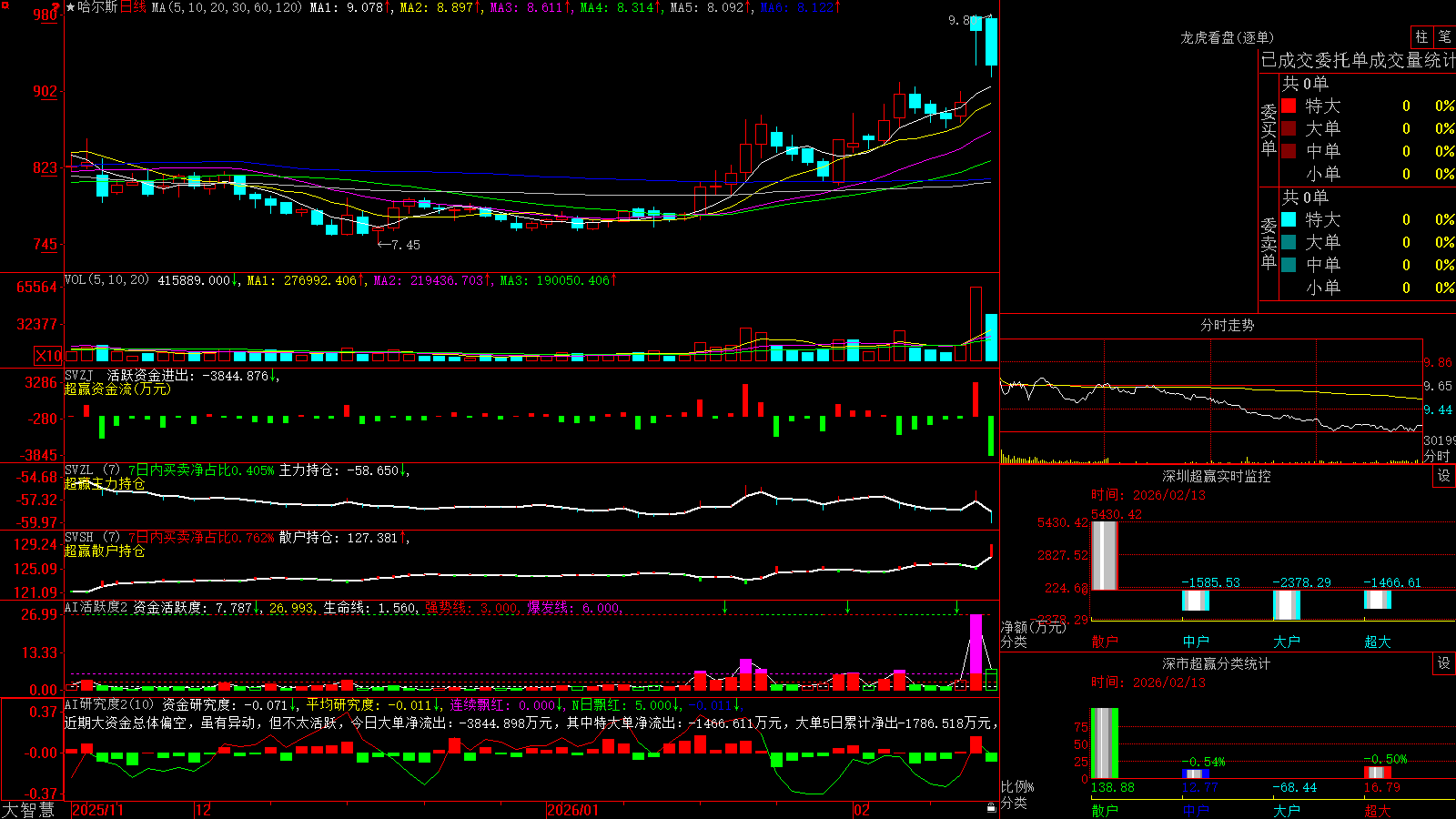Click the 已成交委托单成交量统计 header
This screenshot has height=819, width=1456.
click(x=1358, y=60)
